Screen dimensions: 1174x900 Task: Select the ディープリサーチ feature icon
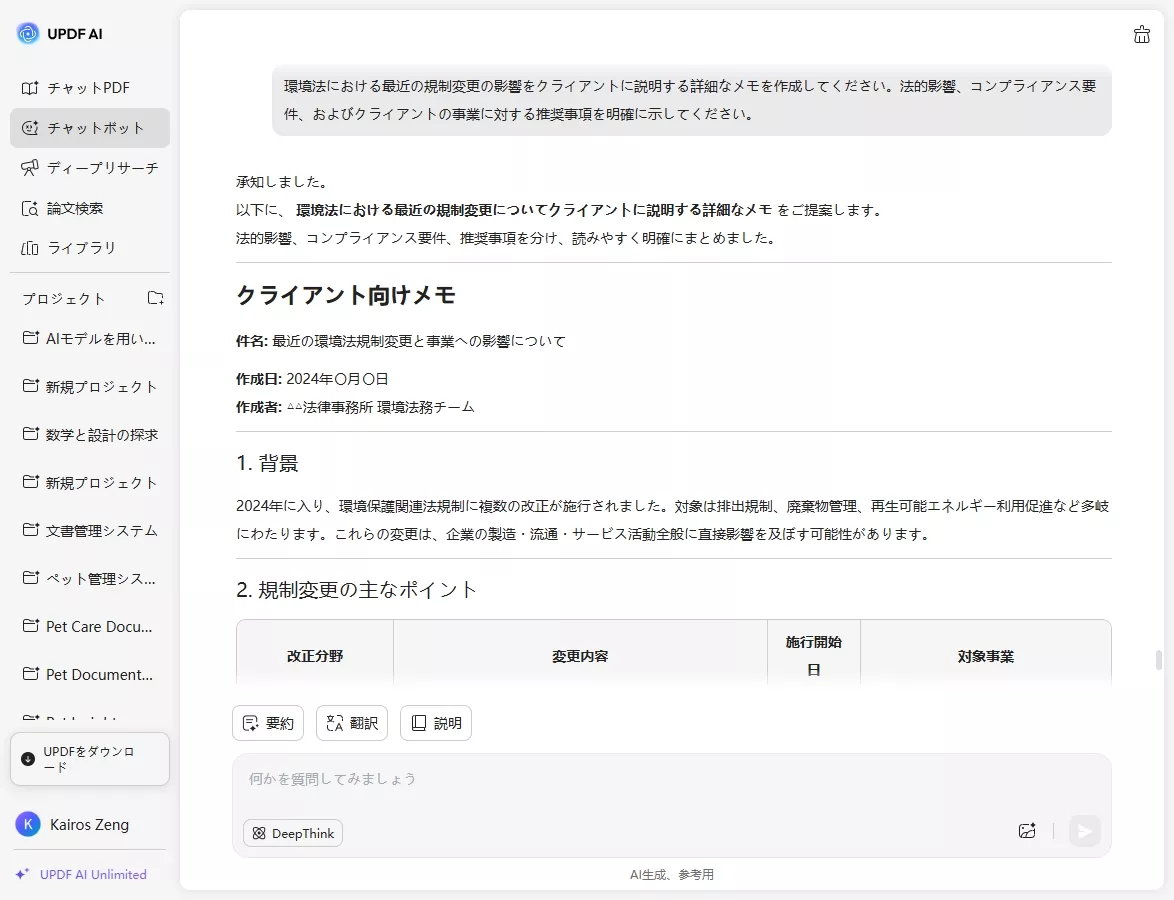[x=30, y=168]
